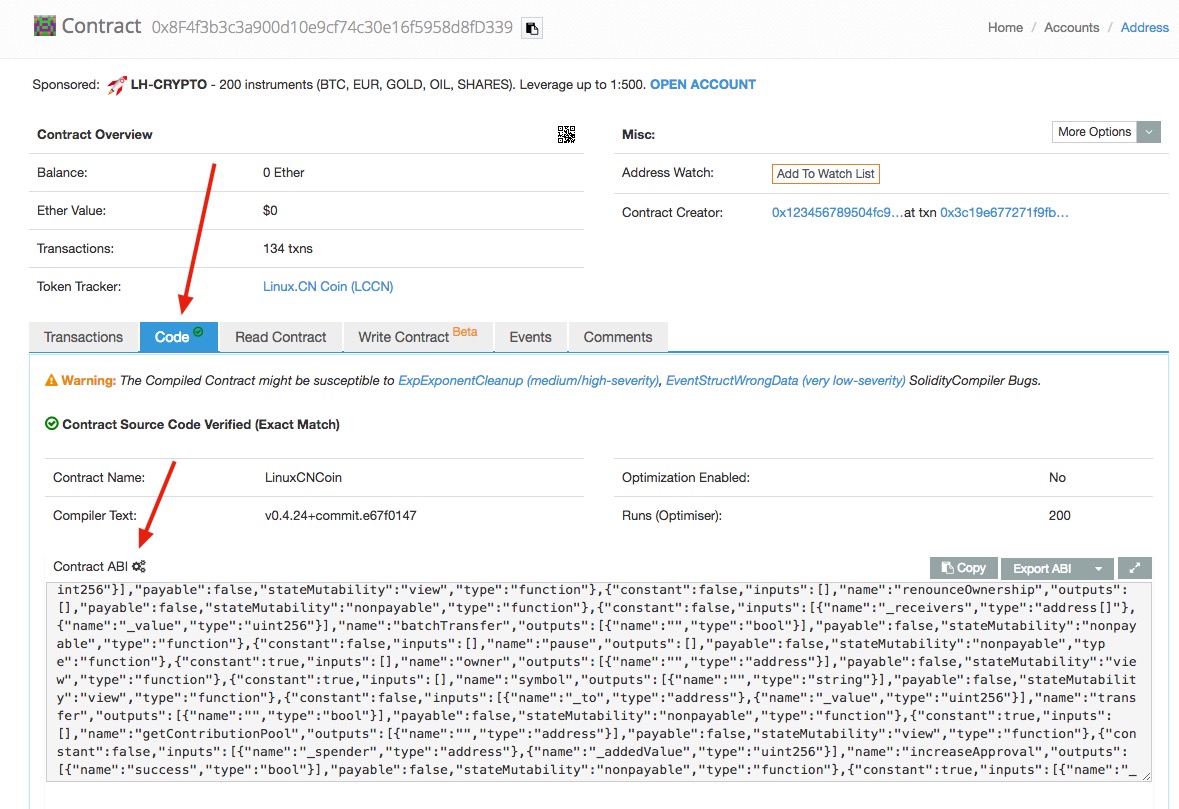
Task: Expand the ABI box with fullscreen icon
Action: click(1135, 568)
